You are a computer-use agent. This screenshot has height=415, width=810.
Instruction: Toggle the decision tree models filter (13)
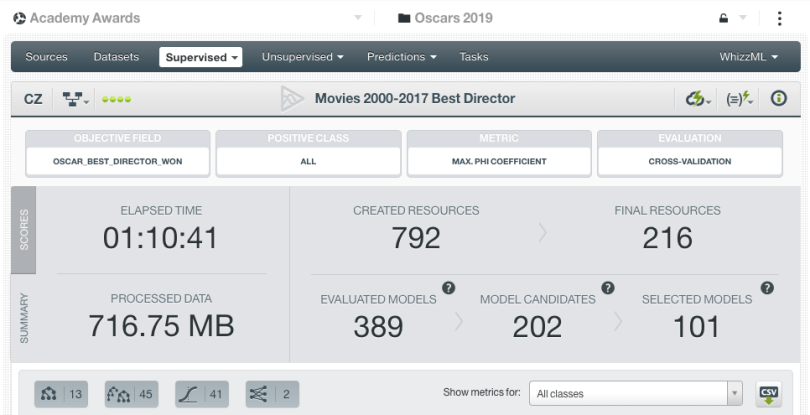[x=61, y=394]
